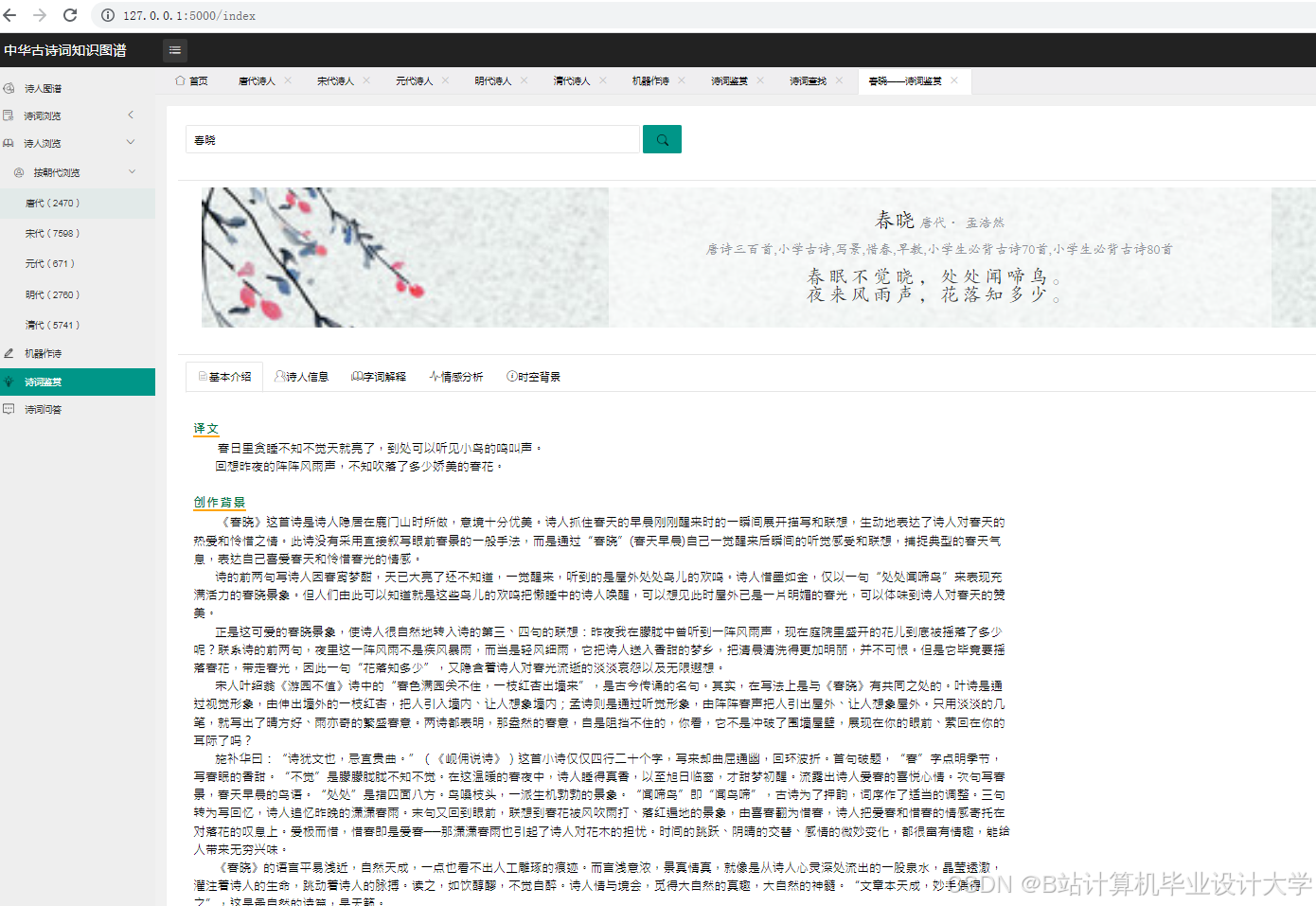
Task: Click the home icon on 首页 tab
Action: 180,80
